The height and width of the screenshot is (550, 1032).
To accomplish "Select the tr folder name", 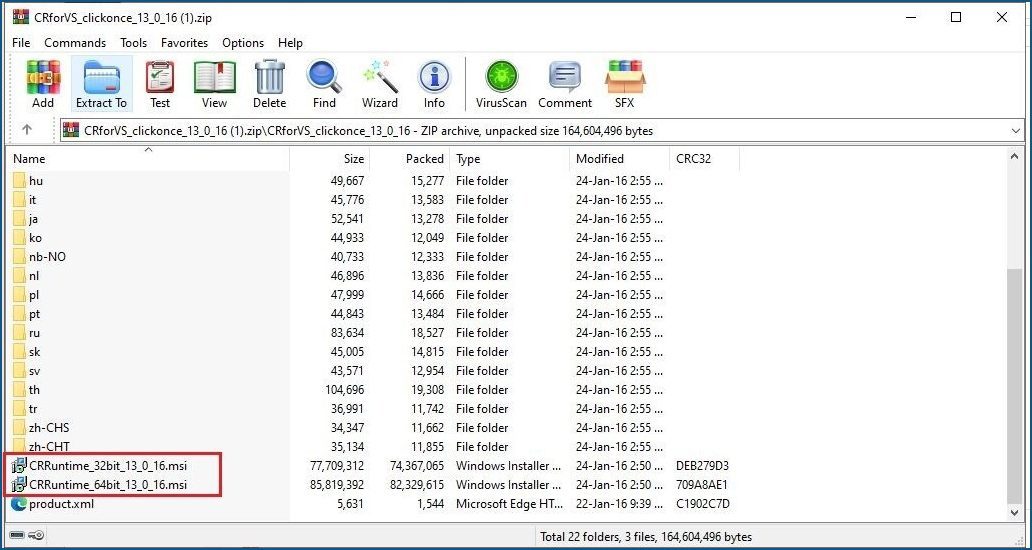I will (33, 409).
